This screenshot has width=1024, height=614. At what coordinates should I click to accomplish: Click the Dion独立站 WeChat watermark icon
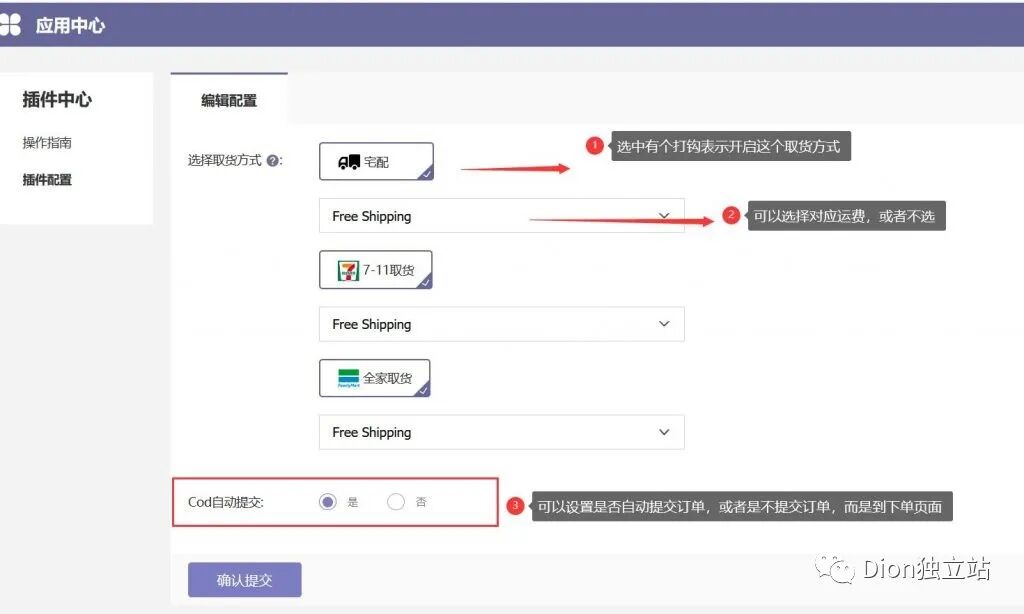836,569
